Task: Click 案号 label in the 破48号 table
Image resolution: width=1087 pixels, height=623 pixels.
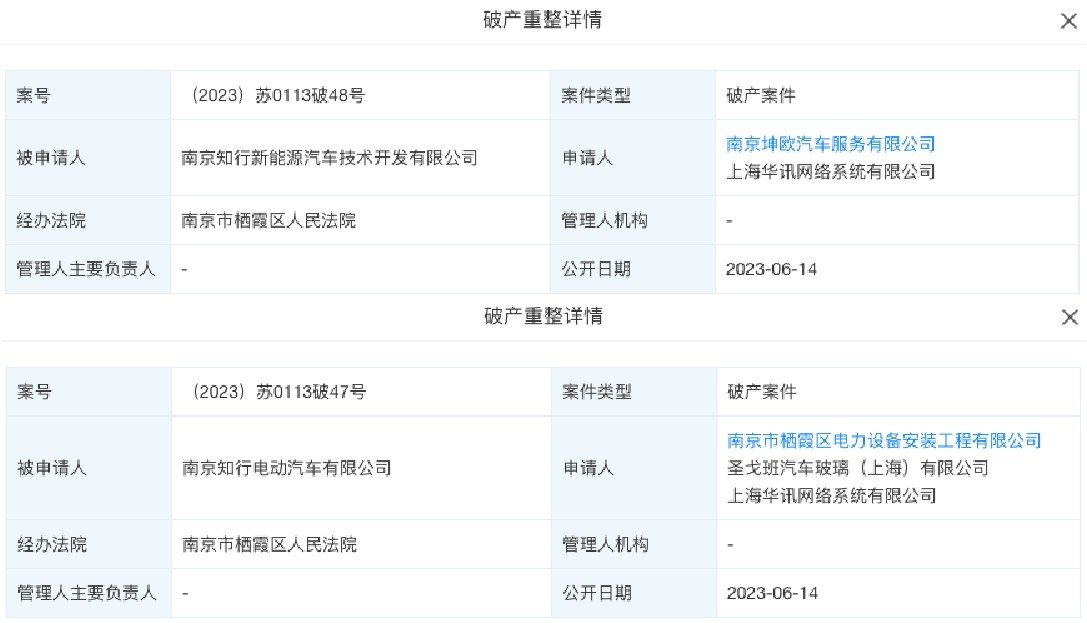Action: coord(34,96)
